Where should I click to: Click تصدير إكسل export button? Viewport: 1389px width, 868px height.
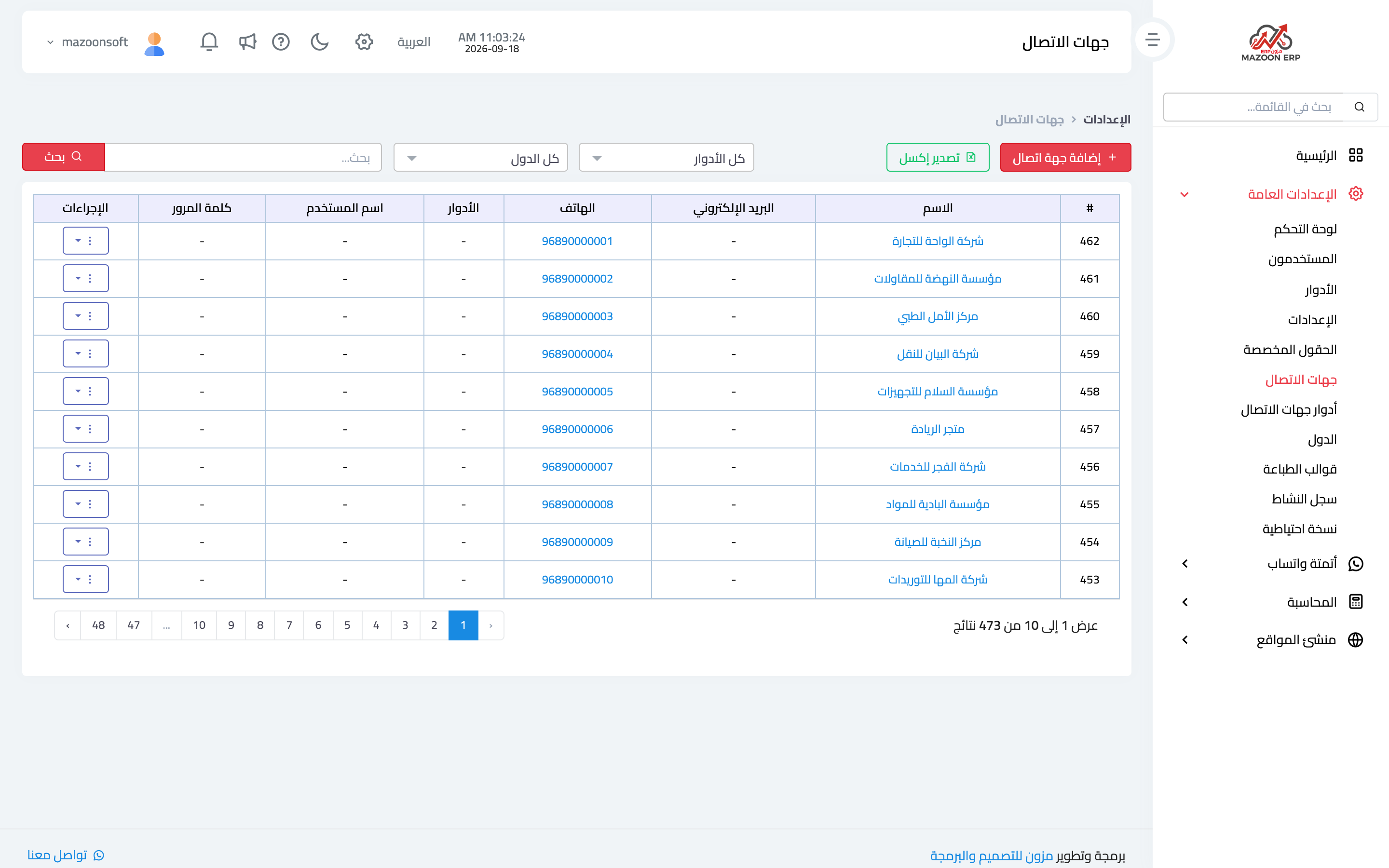(x=938, y=157)
